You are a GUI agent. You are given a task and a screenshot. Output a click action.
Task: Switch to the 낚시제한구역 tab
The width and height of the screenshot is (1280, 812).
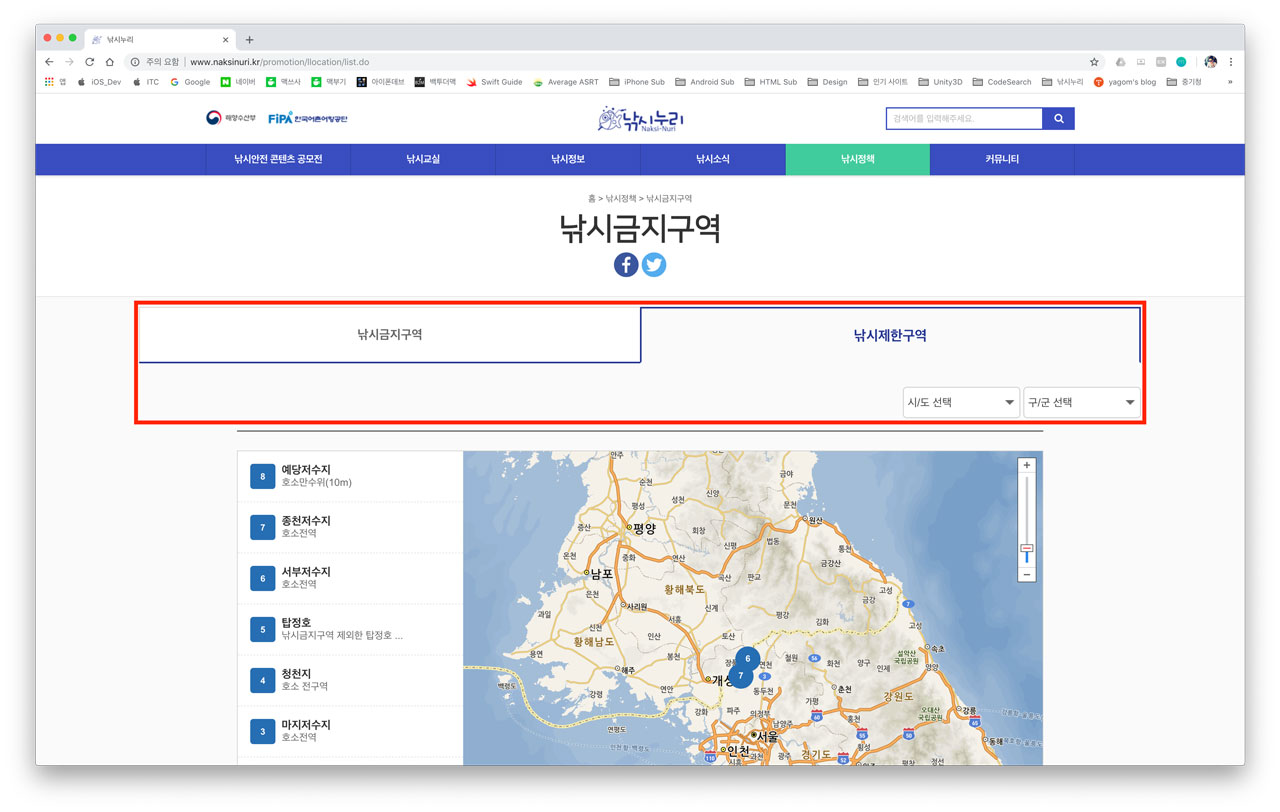coord(890,334)
